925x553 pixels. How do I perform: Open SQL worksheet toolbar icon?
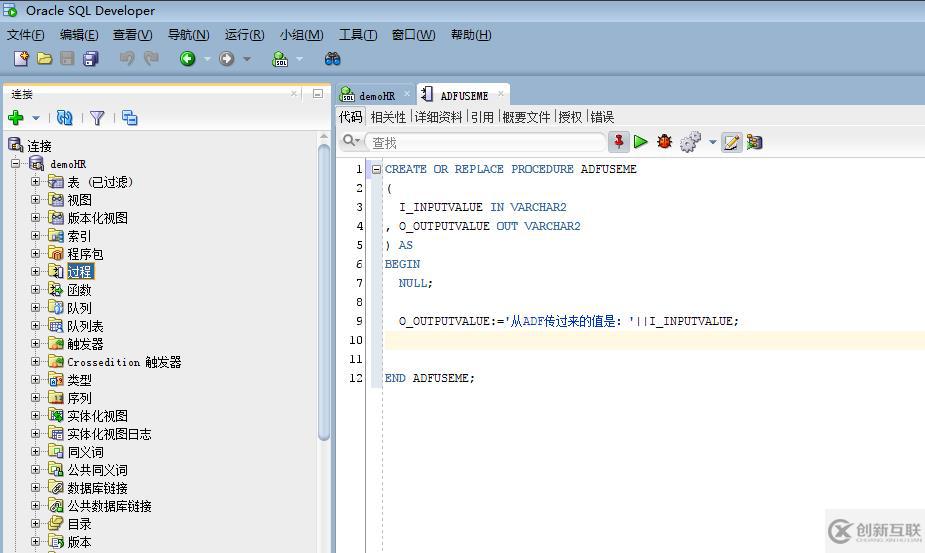(280, 58)
